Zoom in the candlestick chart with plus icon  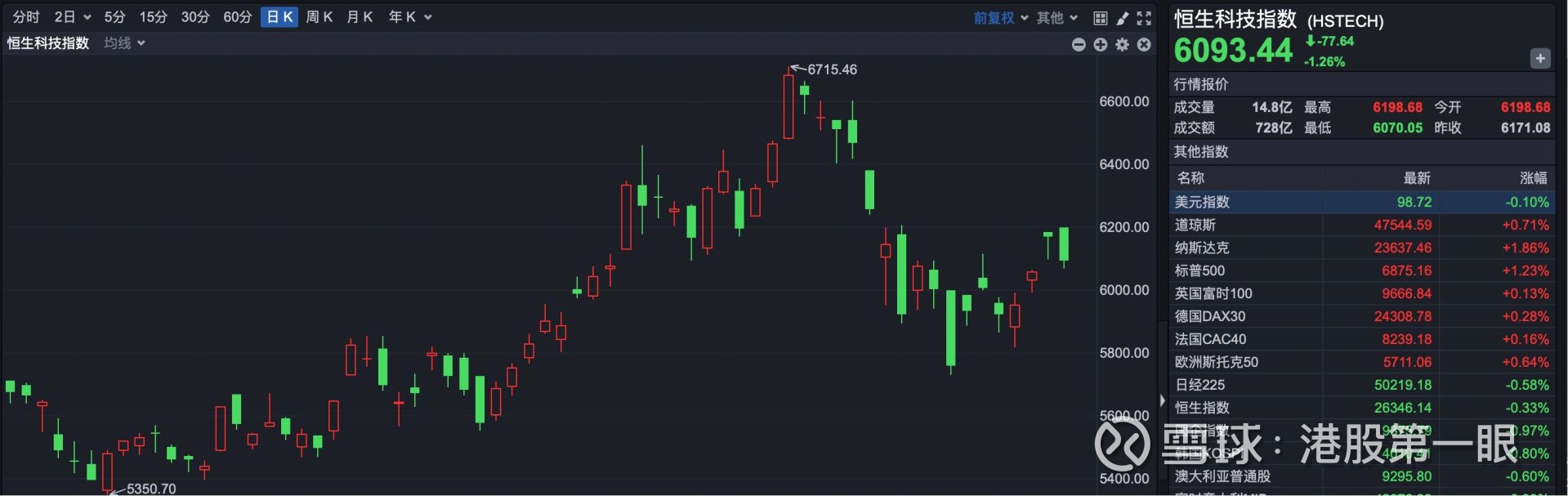tap(1101, 45)
